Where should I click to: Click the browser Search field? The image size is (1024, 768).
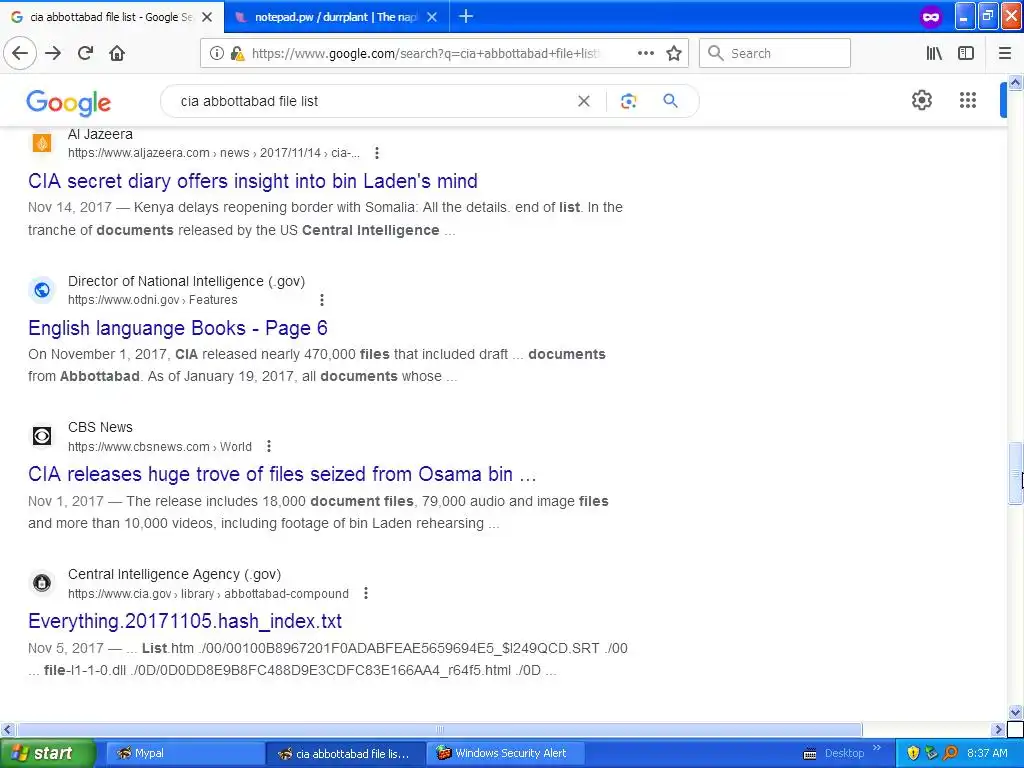pyautogui.click(x=775, y=53)
